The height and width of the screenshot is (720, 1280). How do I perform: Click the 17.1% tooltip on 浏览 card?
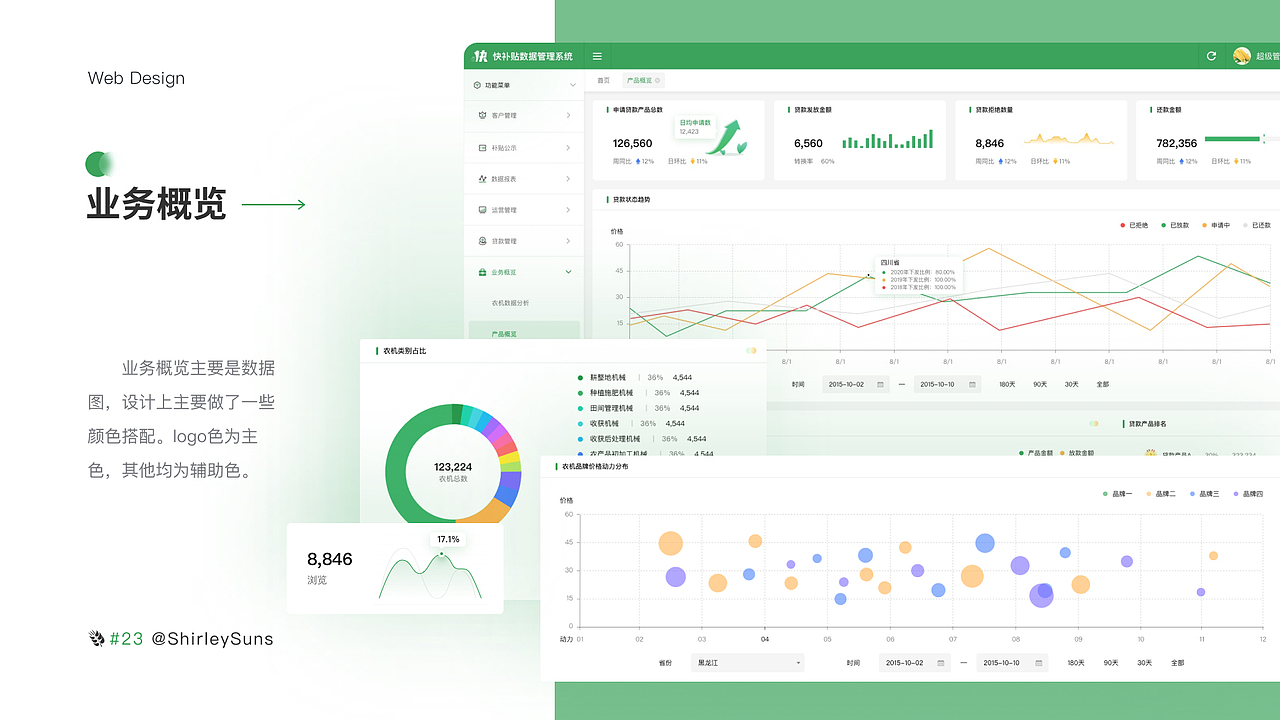[x=448, y=539]
